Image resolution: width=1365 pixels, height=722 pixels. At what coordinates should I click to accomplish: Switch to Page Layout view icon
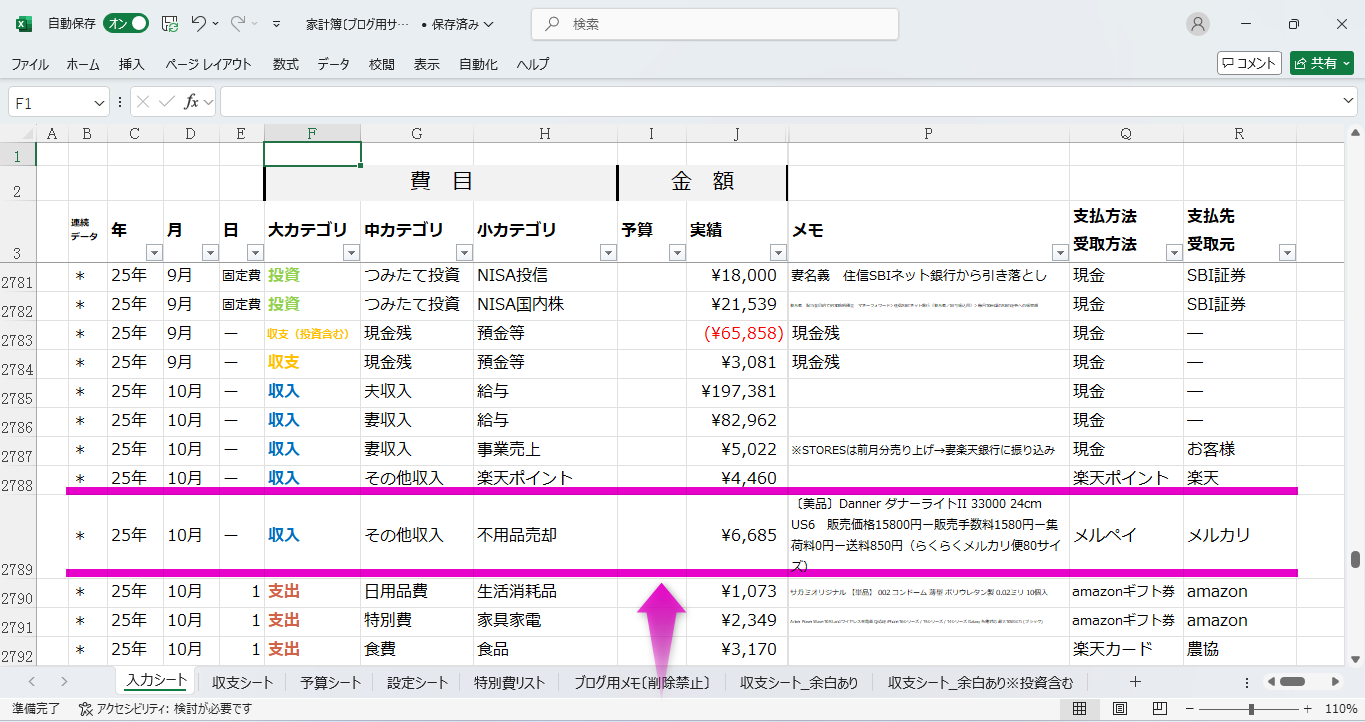pyautogui.click(x=1119, y=709)
